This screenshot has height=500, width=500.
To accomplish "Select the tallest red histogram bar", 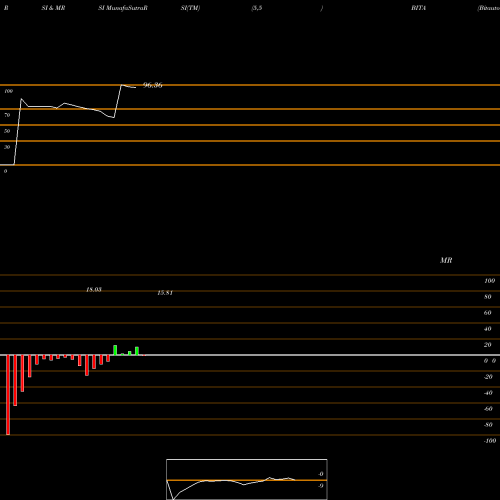I will pos(8,395).
